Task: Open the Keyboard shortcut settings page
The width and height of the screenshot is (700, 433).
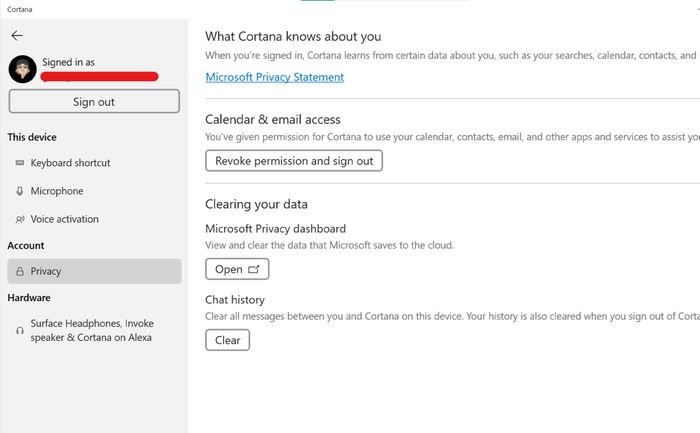Action: [70, 163]
